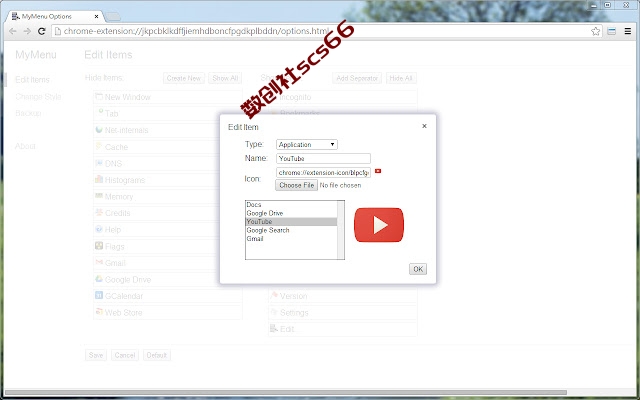Click the New Window item icon
640x400 pixels.
coord(99,97)
